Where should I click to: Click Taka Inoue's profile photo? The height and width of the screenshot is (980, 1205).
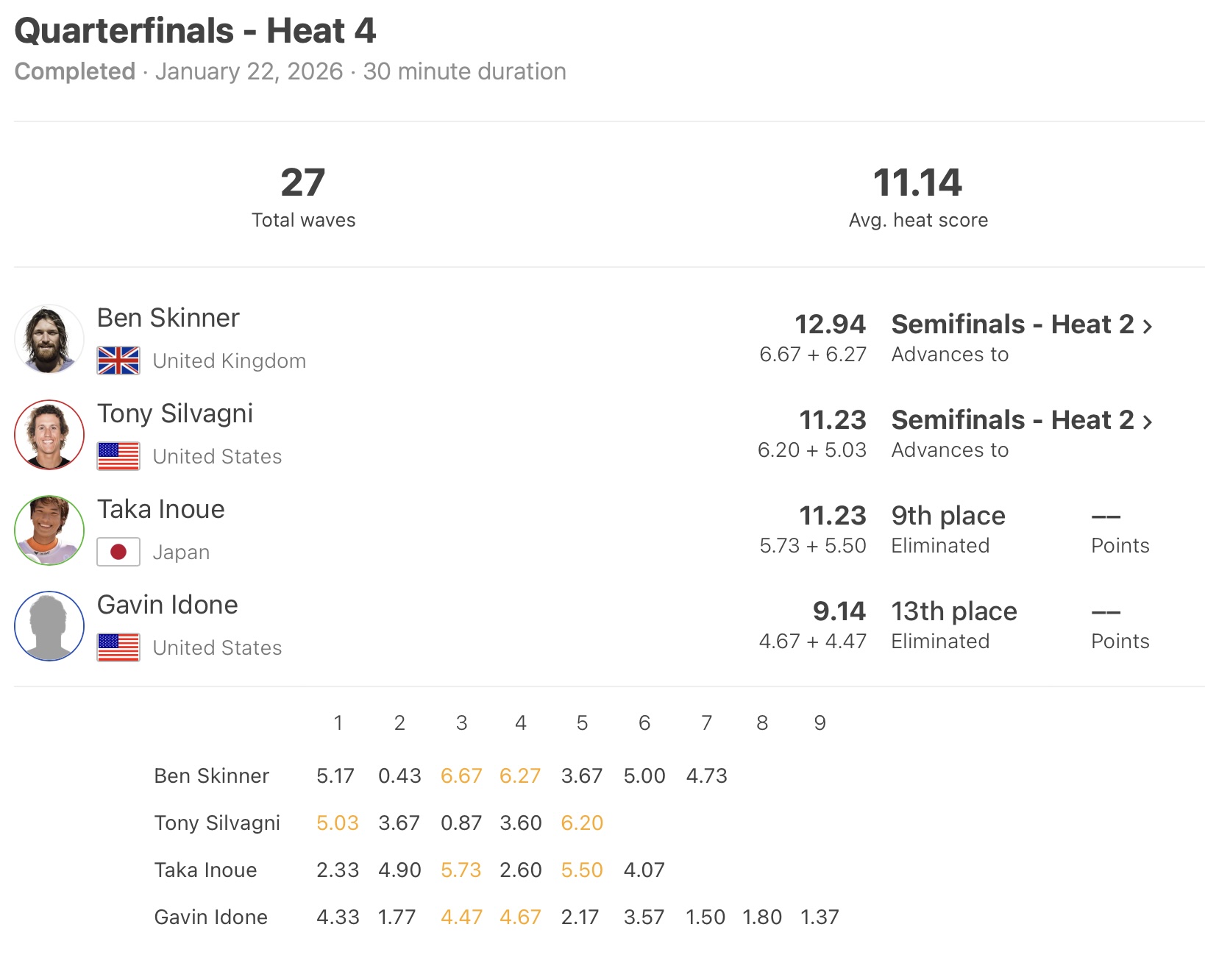[x=49, y=530]
